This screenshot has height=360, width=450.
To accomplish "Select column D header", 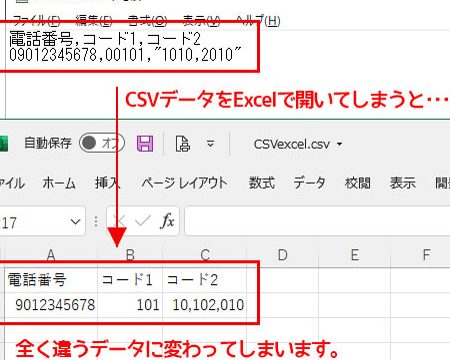I will (282, 255).
